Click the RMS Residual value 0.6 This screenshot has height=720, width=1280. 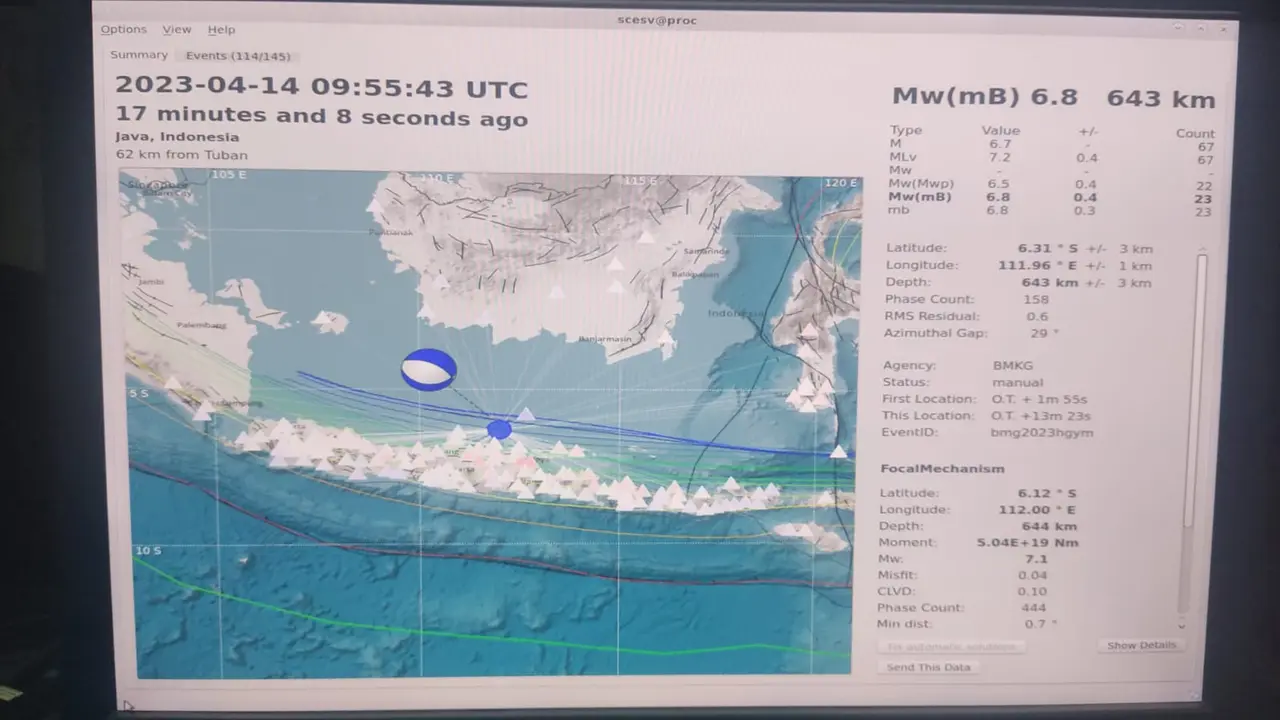click(x=1037, y=316)
